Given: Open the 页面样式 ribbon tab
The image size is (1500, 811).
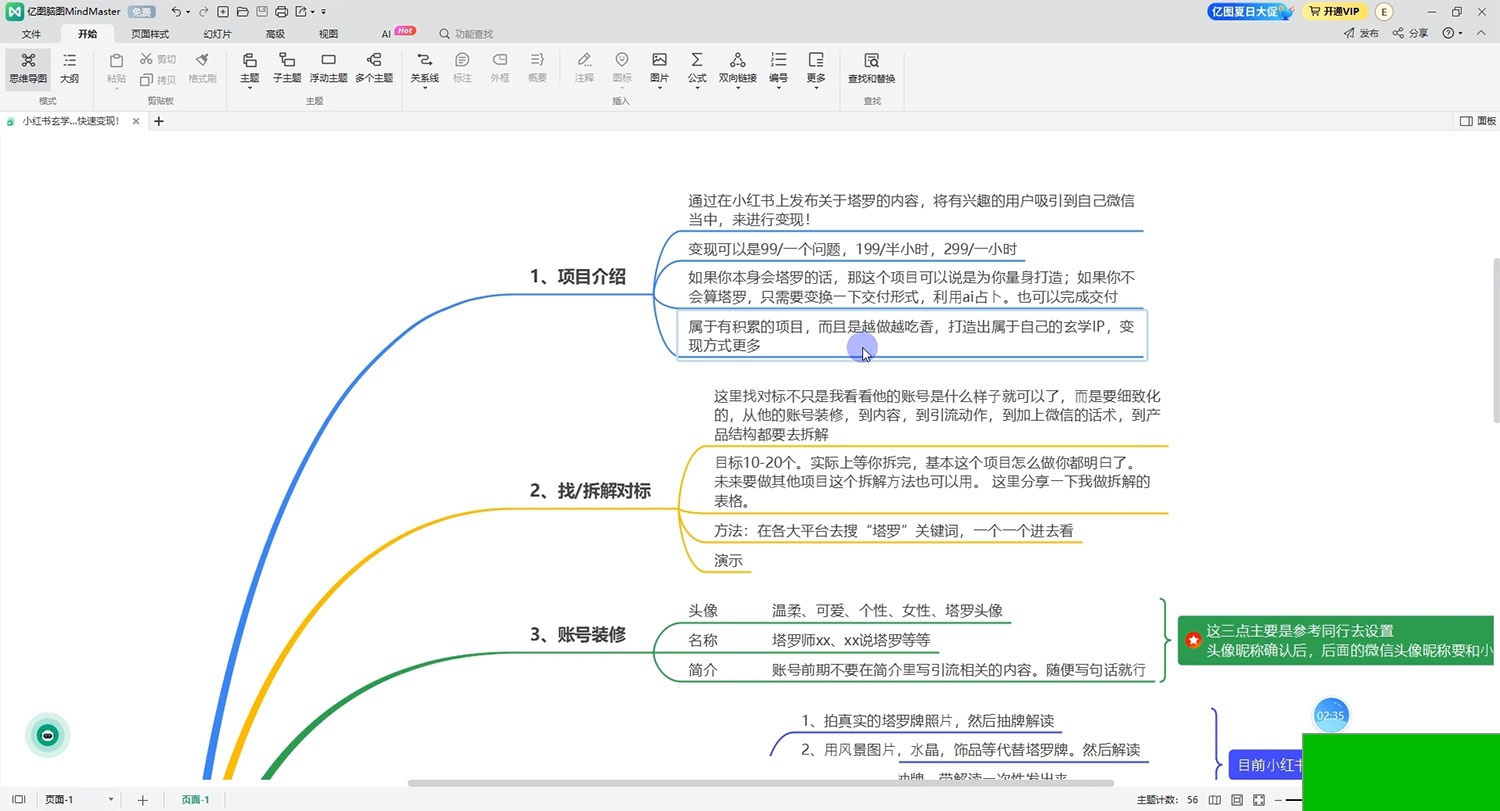Looking at the screenshot, I should point(150,34).
